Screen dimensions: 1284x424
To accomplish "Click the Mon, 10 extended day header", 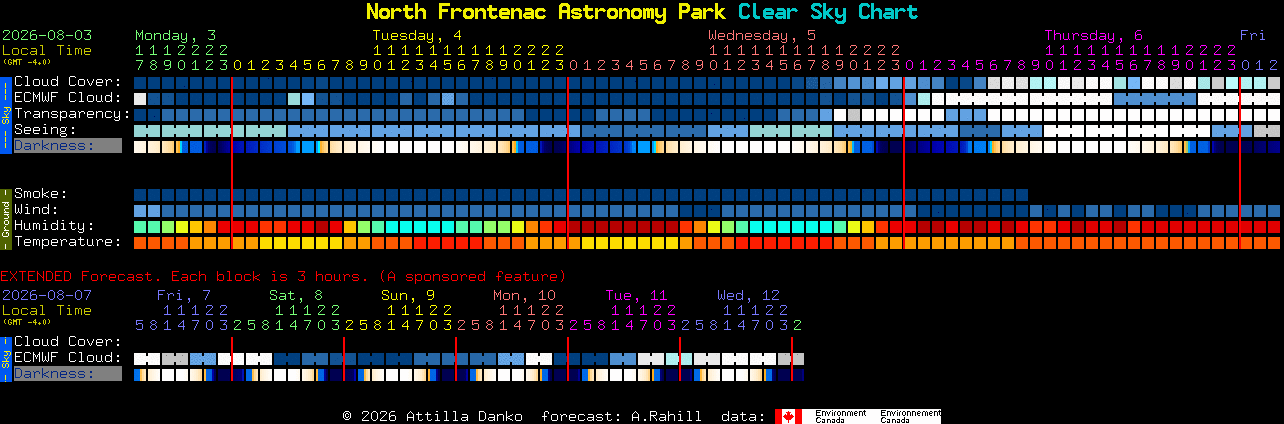I will pos(524,295).
